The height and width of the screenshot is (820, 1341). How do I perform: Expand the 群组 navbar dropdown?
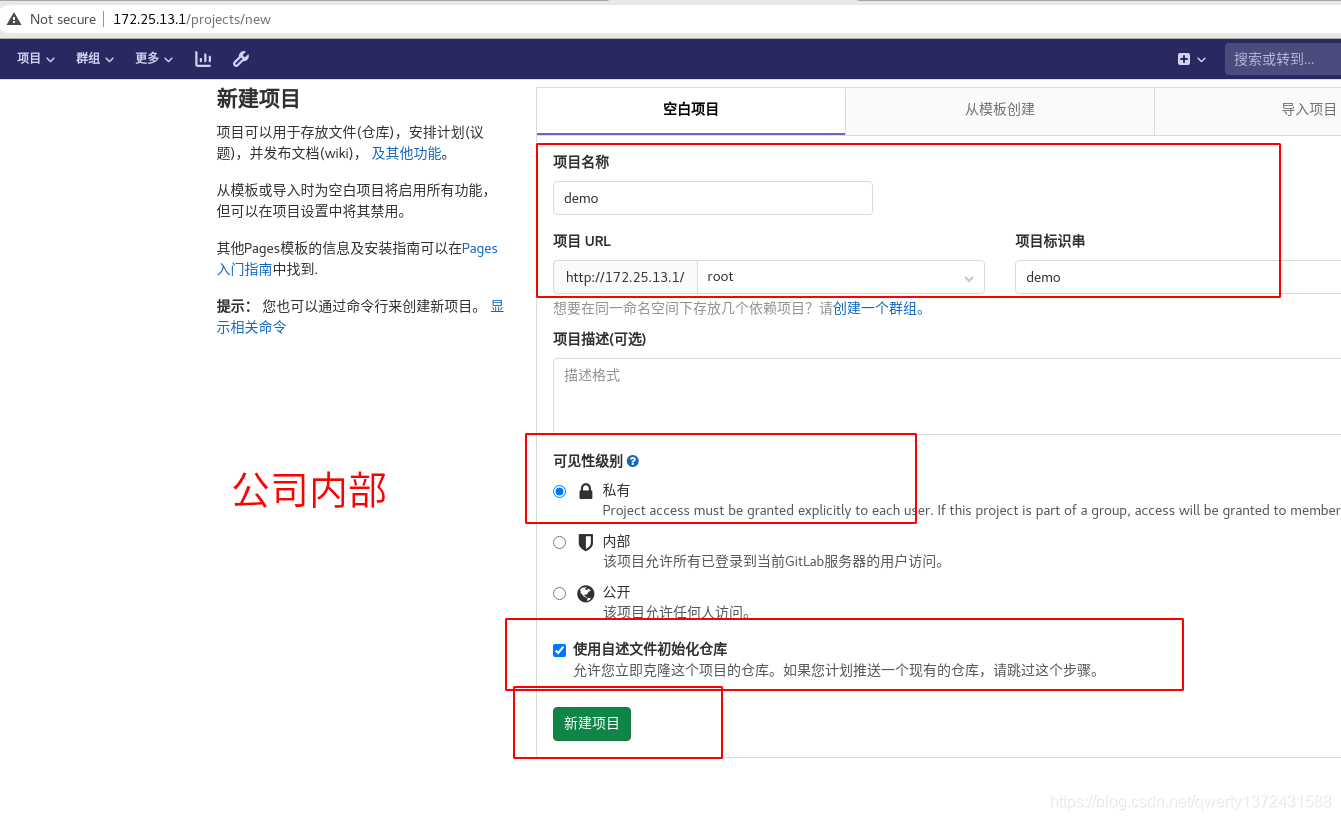click(x=95, y=59)
